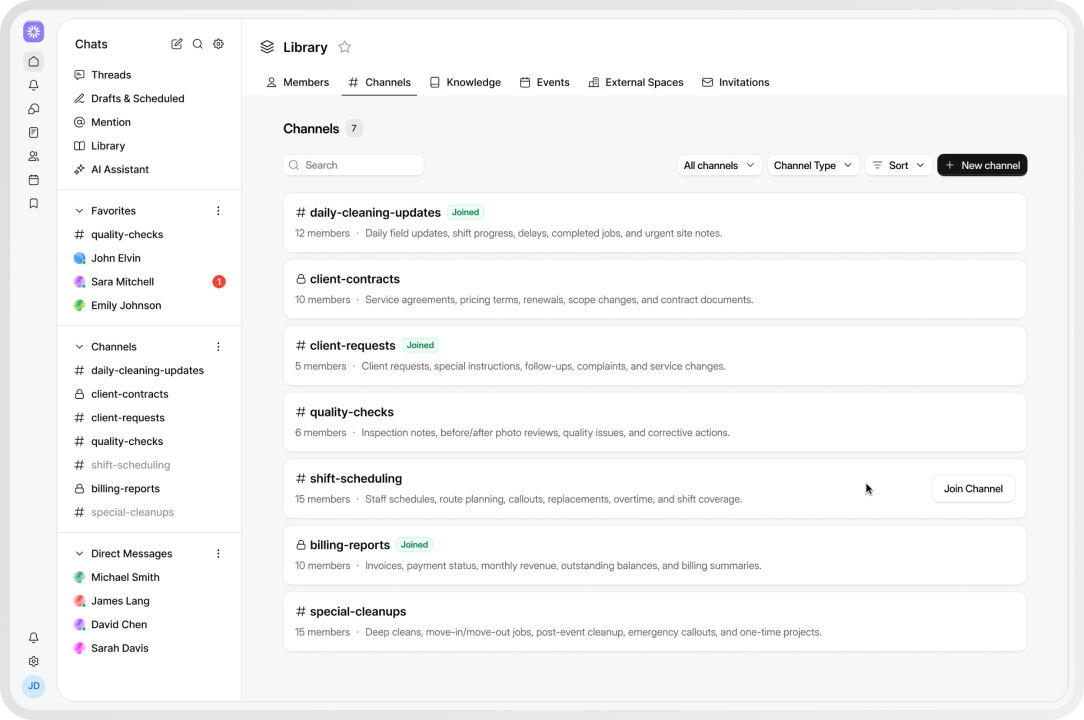Switch to the Knowledge tab
The width and height of the screenshot is (1084, 720).
pos(465,82)
